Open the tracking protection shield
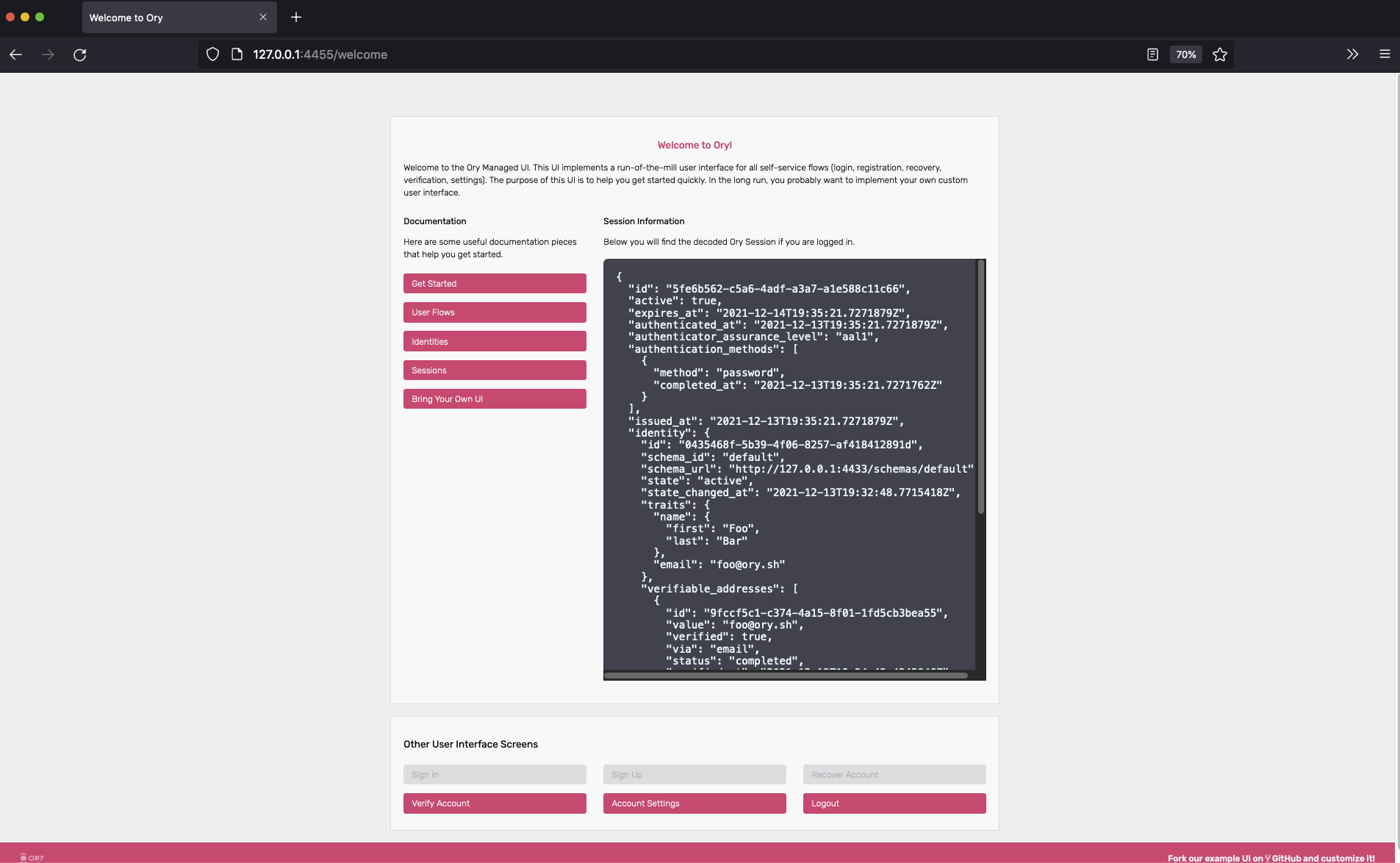 tap(212, 54)
